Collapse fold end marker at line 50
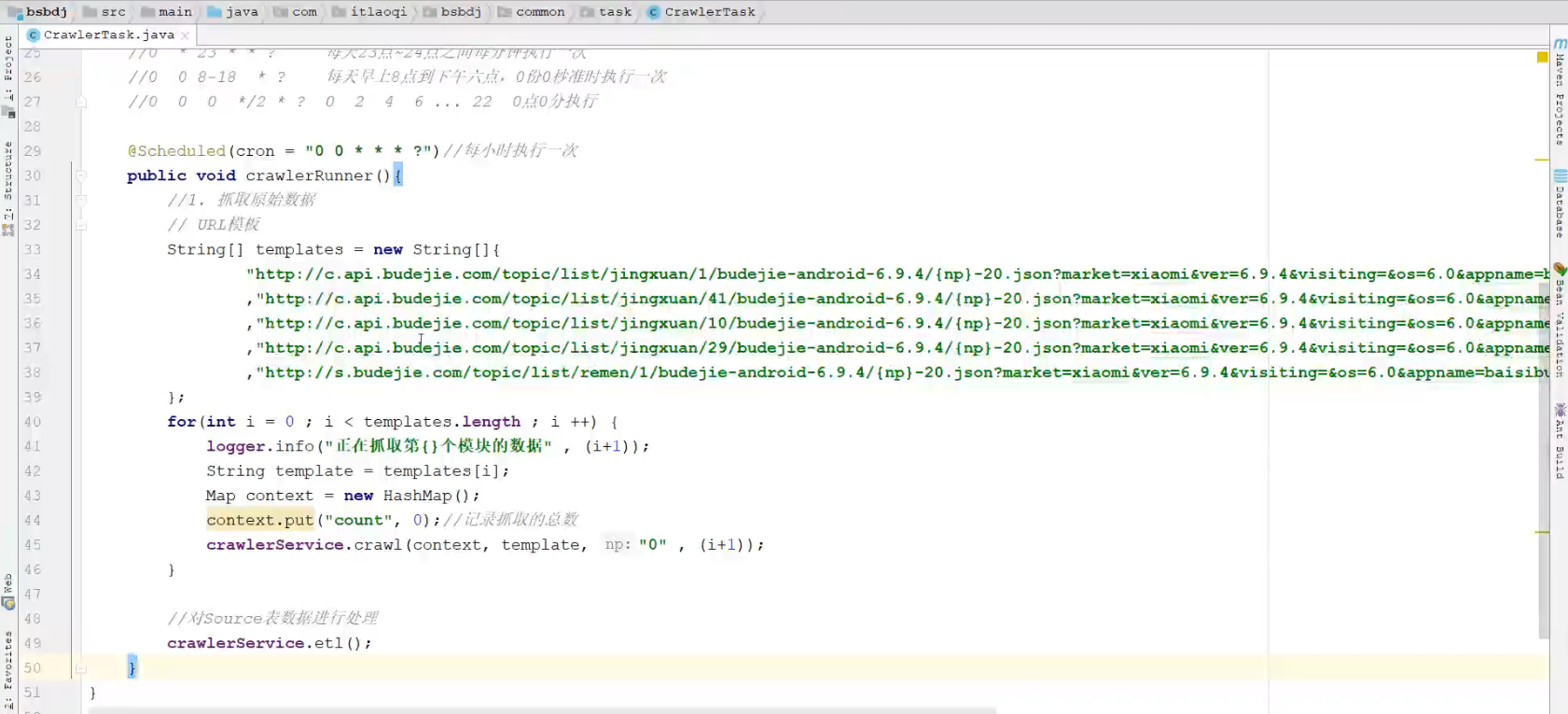1568x714 pixels. (x=81, y=668)
